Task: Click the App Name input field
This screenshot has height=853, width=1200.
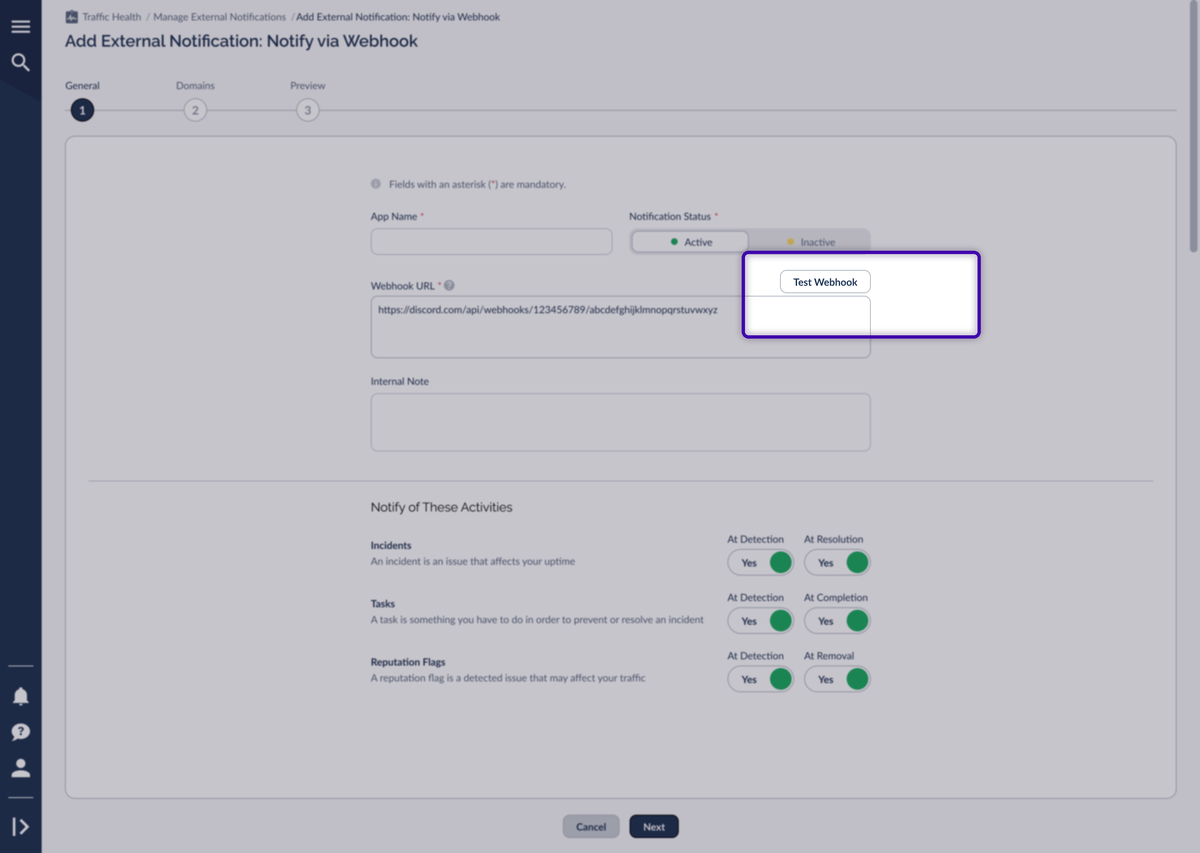Action: [491, 241]
